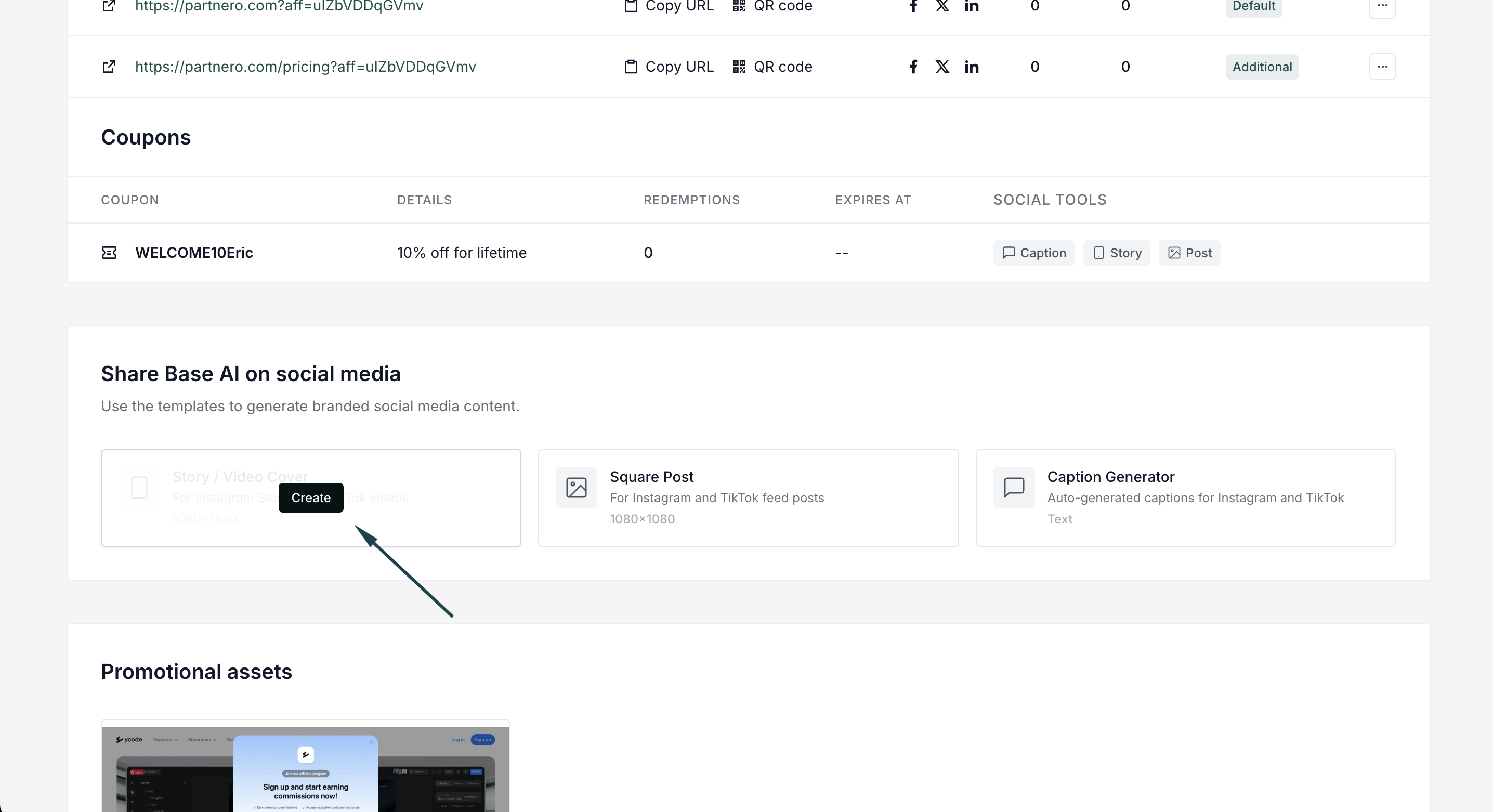Share pricing link on LinkedIn

click(x=972, y=67)
